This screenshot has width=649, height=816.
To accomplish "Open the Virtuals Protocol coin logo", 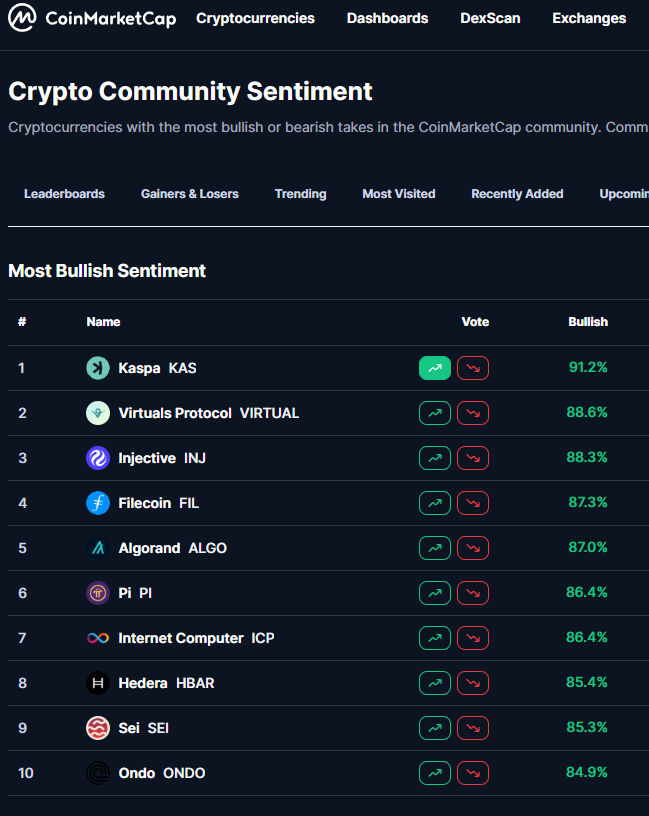I will pyautogui.click(x=98, y=413).
